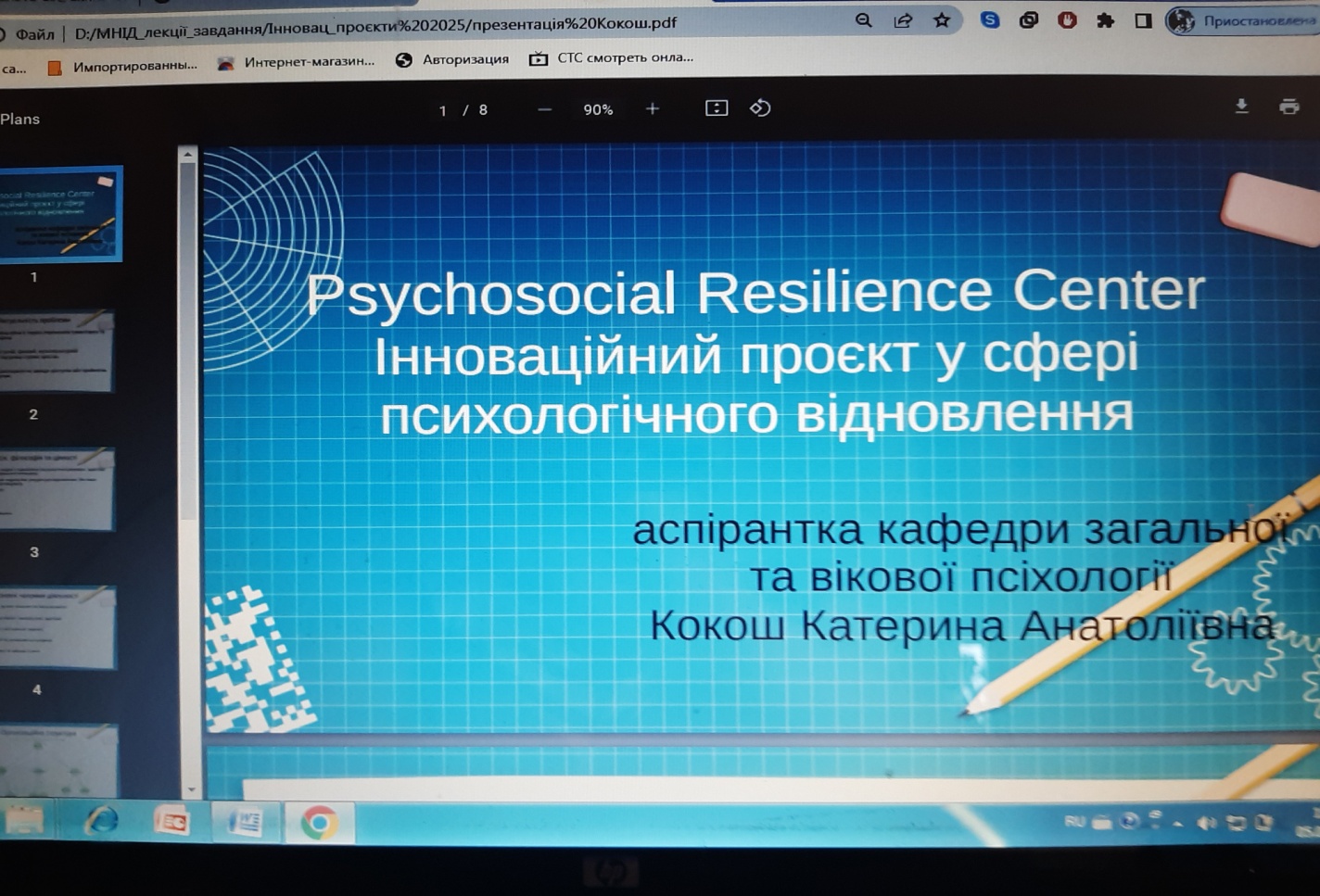
Task: Rotate the PDF counterclockwise
Action: (x=760, y=108)
